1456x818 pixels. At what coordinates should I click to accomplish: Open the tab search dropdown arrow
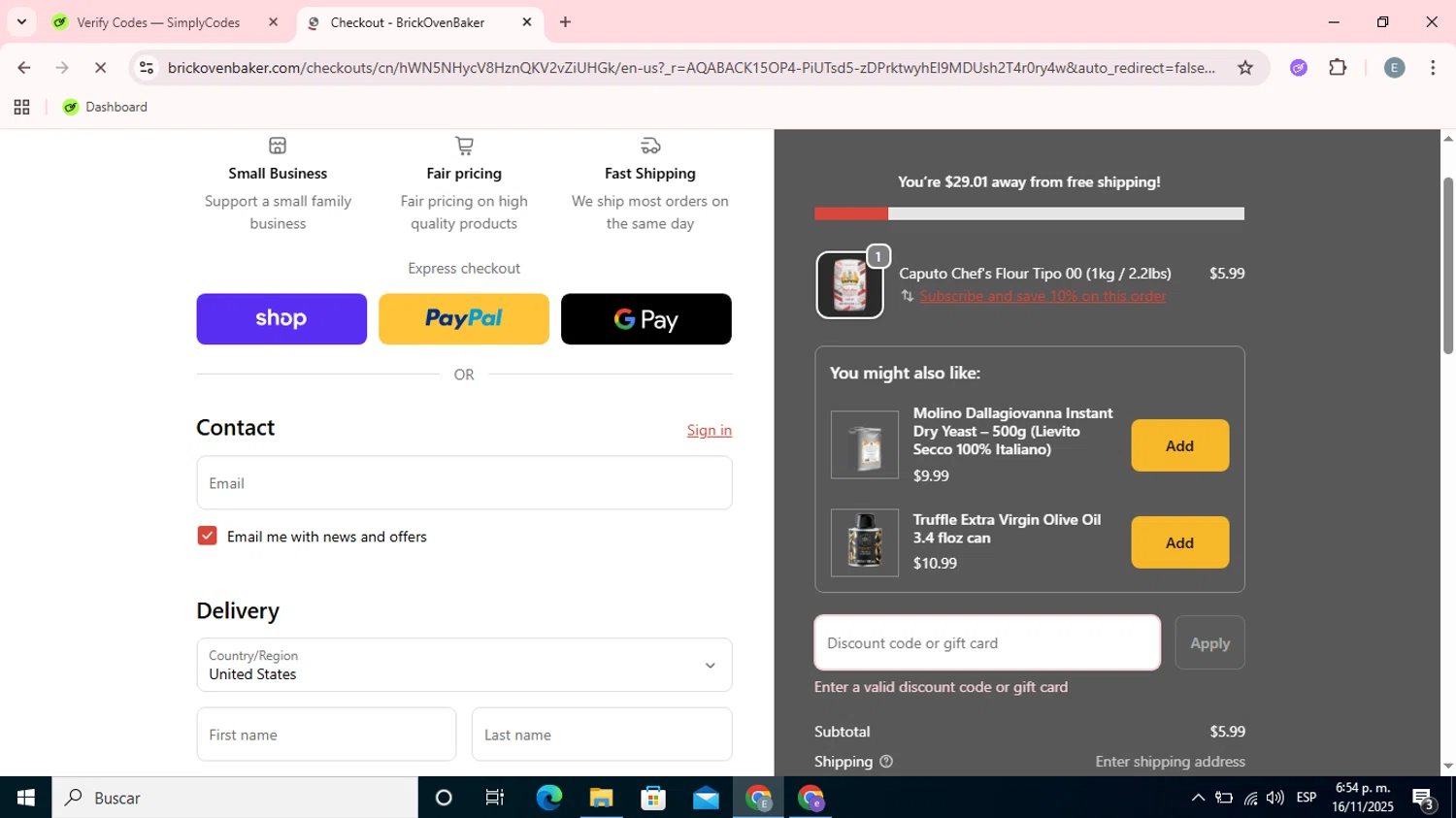click(21, 21)
